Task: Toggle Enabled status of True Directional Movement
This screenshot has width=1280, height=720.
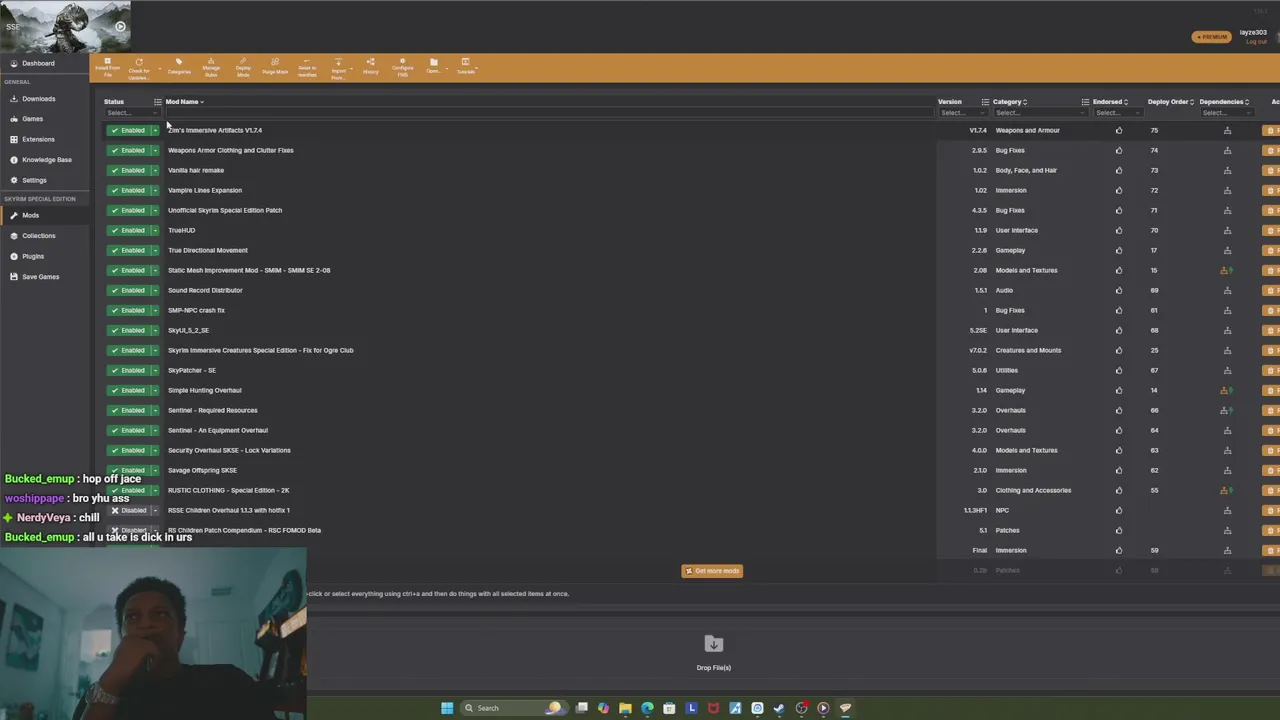Action: coord(128,250)
